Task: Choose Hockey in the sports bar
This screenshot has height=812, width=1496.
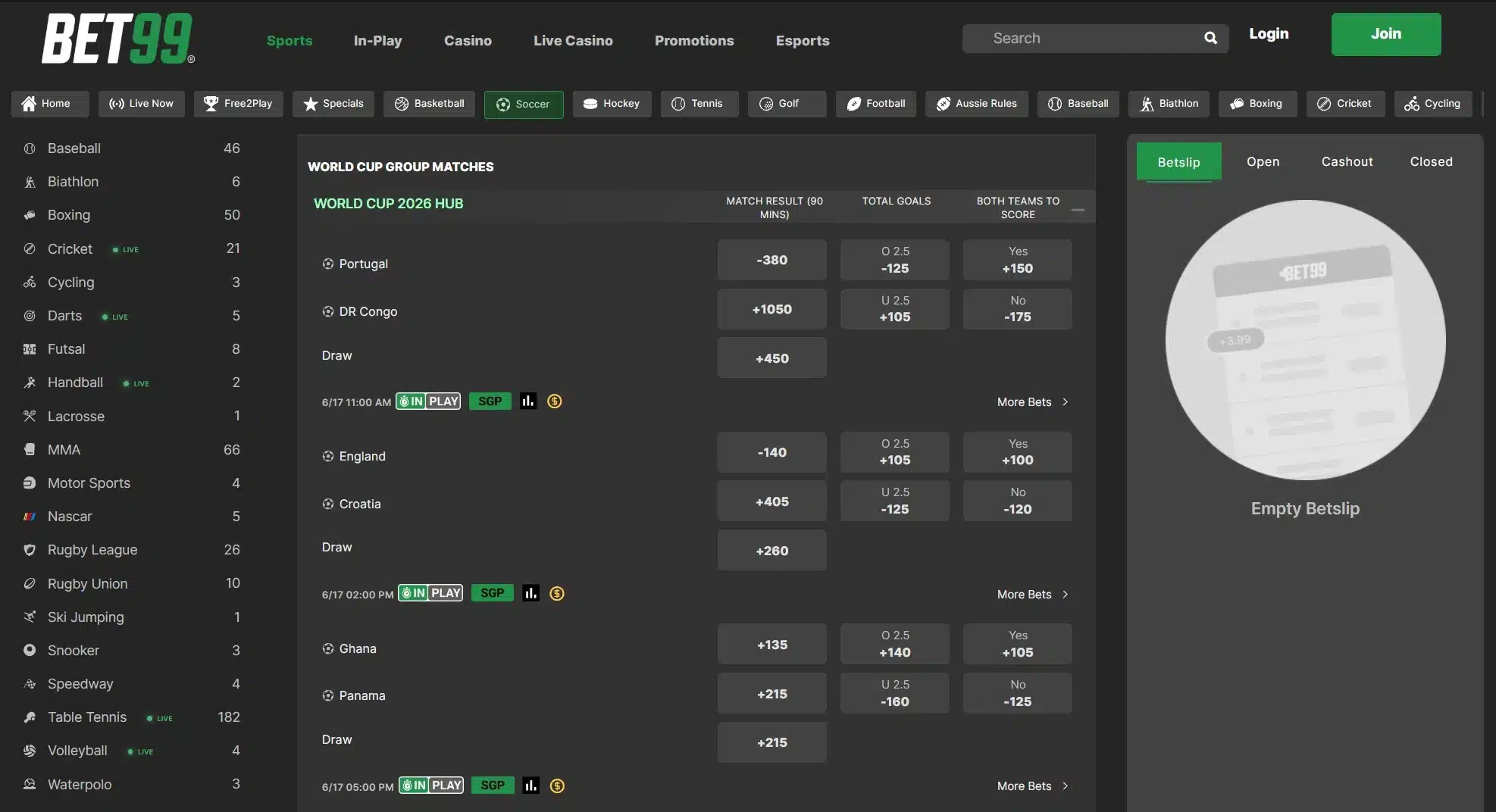Action: click(x=612, y=104)
